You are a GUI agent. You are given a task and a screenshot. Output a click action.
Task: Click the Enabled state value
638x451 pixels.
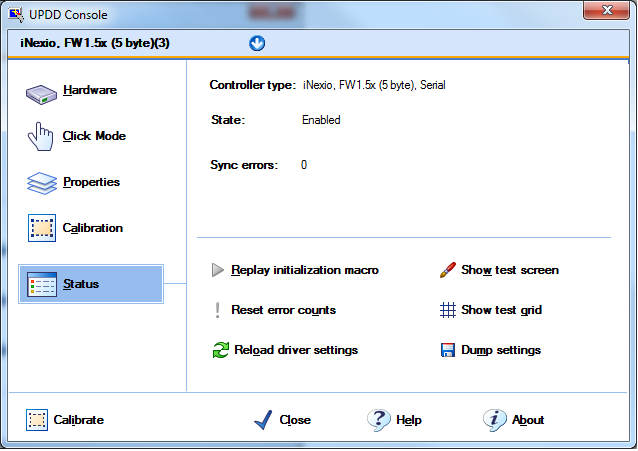coord(321,120)
